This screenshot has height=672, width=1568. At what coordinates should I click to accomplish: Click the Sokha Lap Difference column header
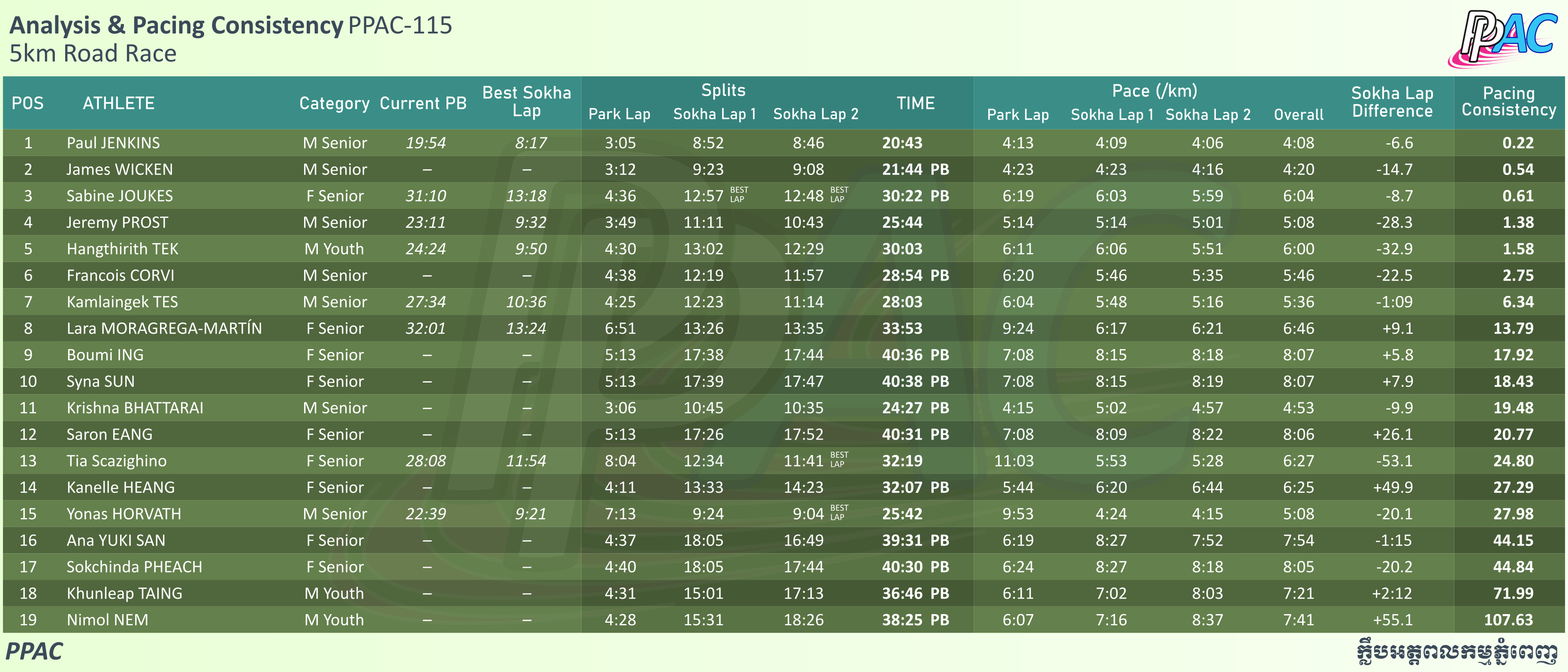[1391, 102]
